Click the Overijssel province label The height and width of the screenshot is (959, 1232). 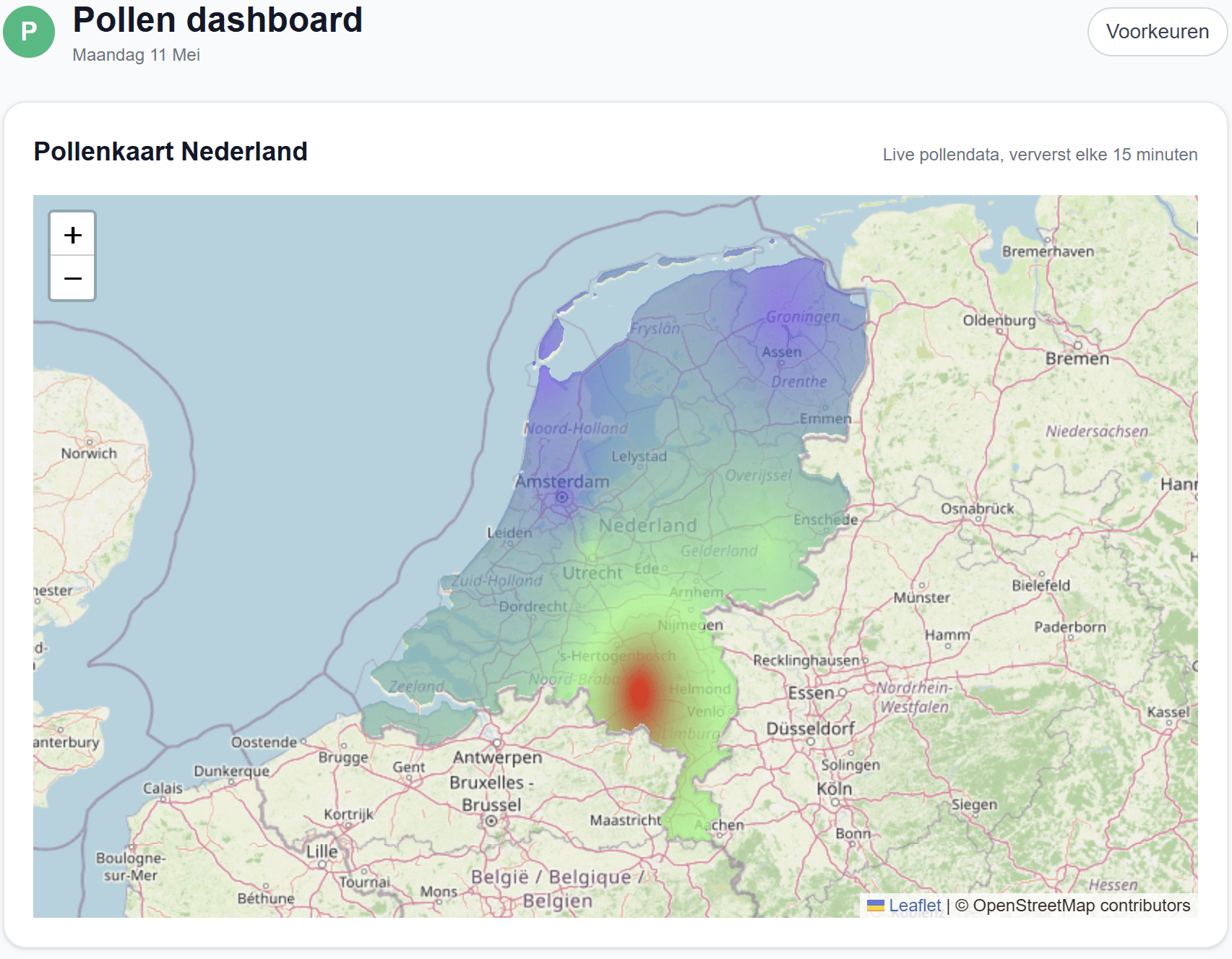pos(759,476)
